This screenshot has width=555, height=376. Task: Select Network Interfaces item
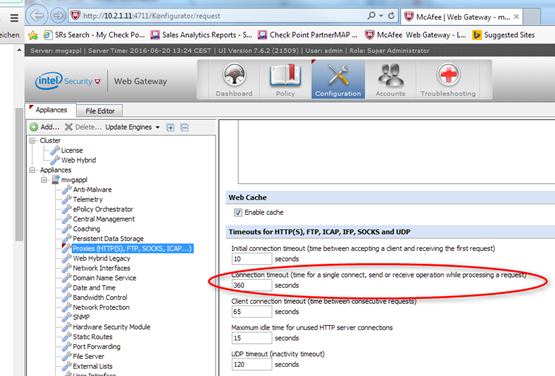tap(102, 268)
